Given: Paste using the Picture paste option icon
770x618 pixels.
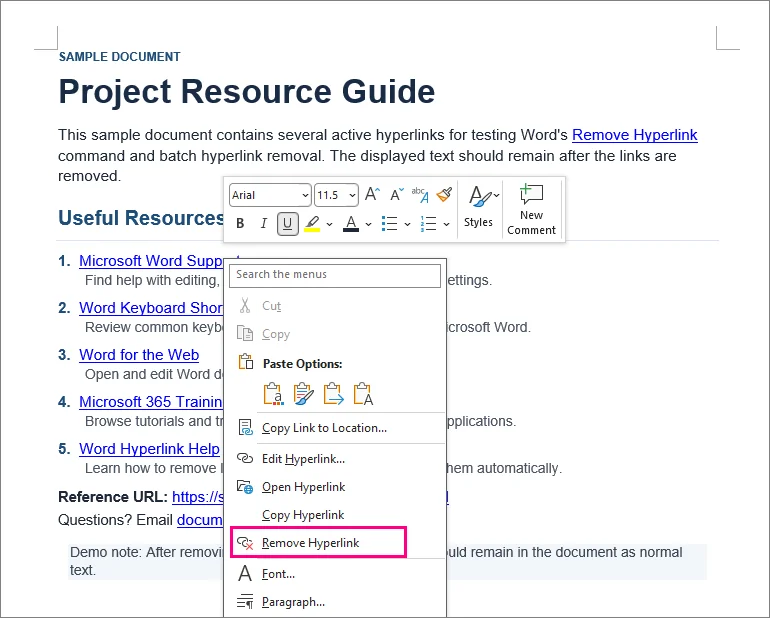Looking at the screenshot, I should pos(333,394).
